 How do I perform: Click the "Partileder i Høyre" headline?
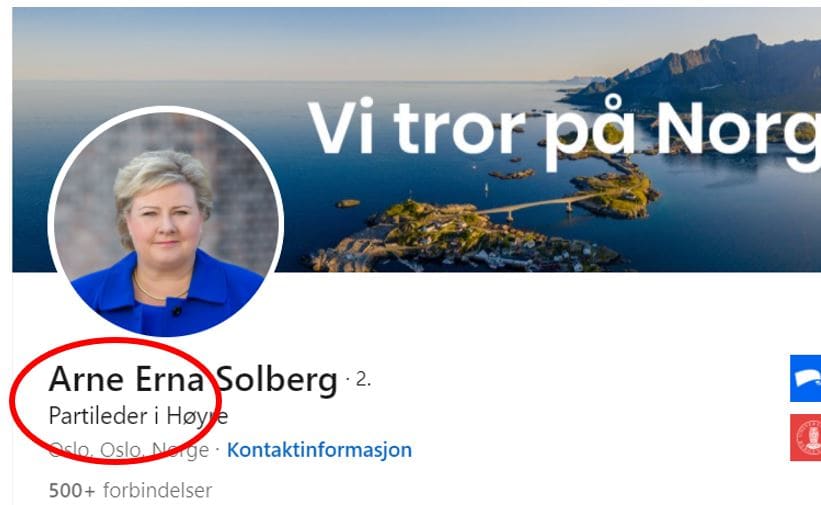click(x=138, y=416)
